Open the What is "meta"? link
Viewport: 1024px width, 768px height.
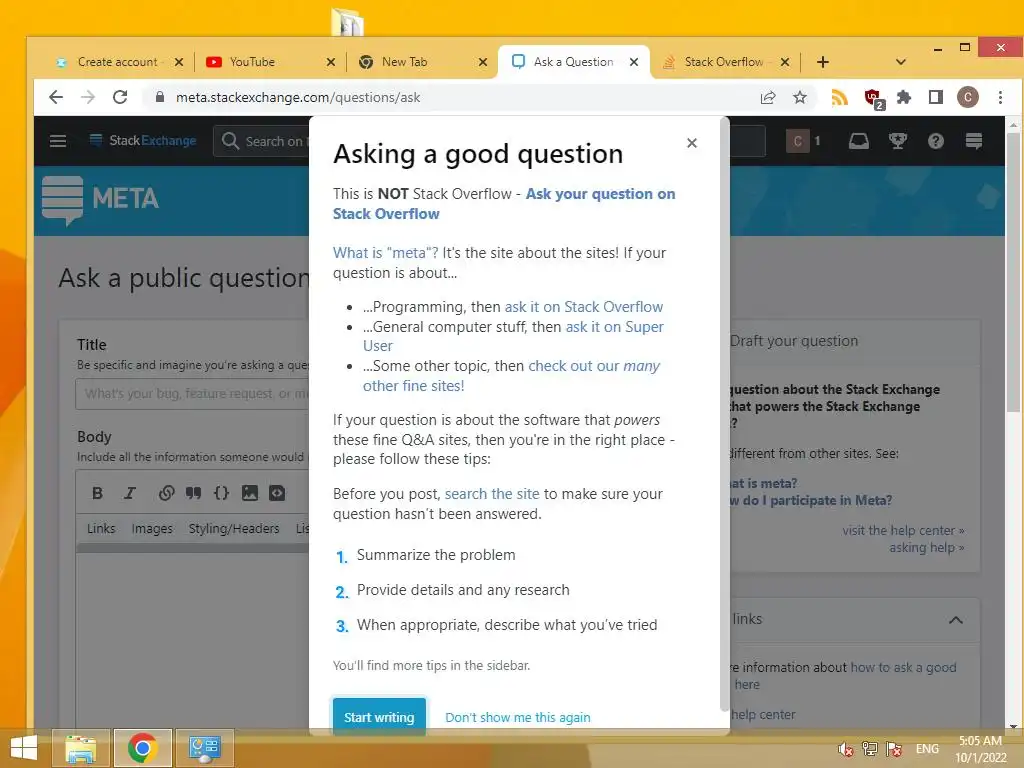click(x=385, y=253)
